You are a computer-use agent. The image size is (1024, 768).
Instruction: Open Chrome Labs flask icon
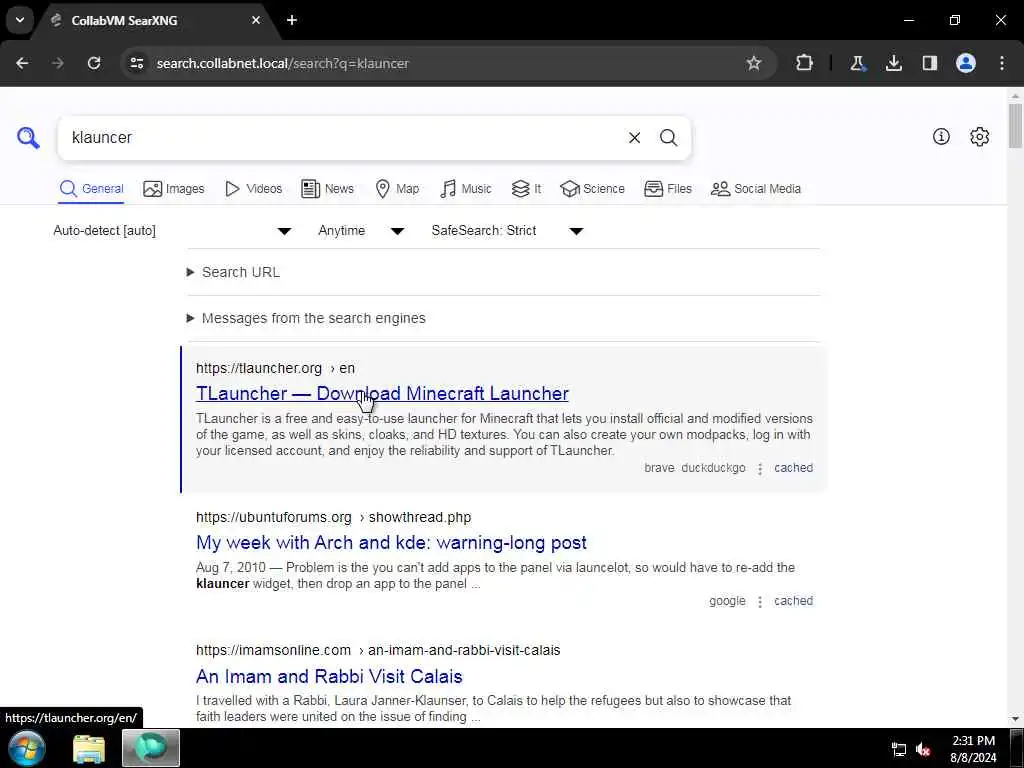pos(857,63)
